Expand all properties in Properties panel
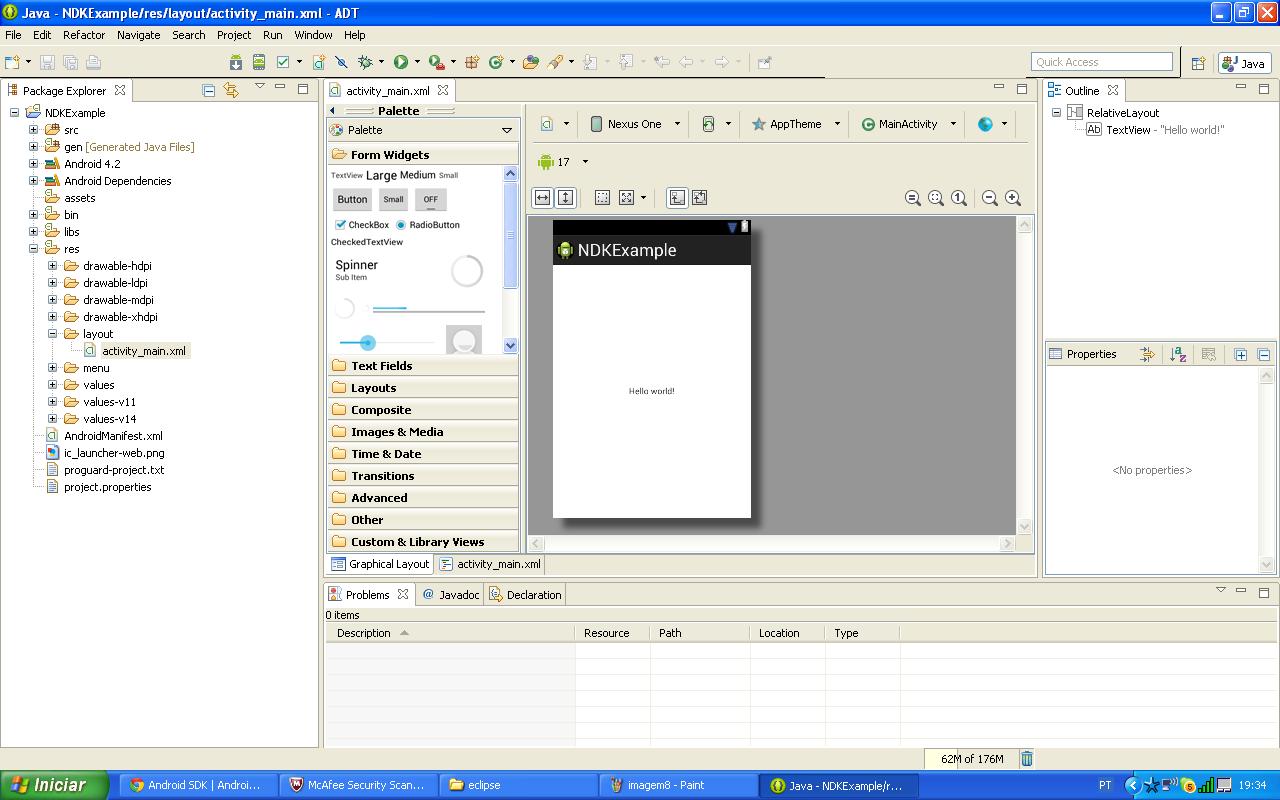Viewport: 1280px width, 800px height. click(x=1241, y=354)
